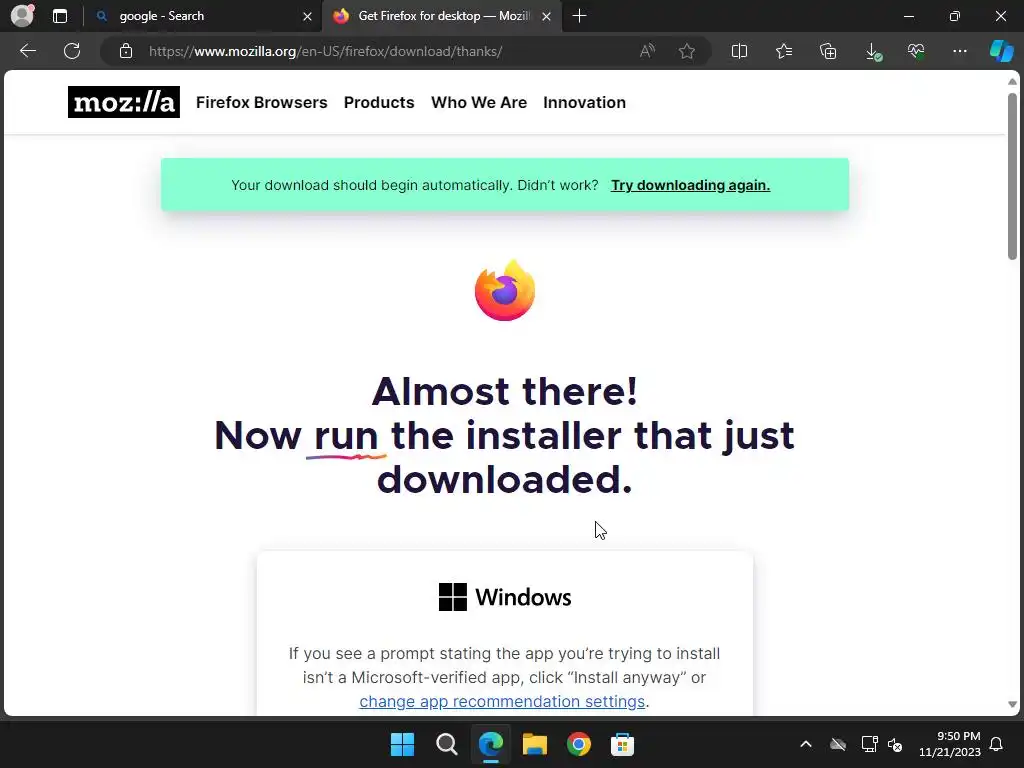The height and width of the screenshot is (768, 1024).
Task: Open notifications bell icon
Action: coord(996,744)
